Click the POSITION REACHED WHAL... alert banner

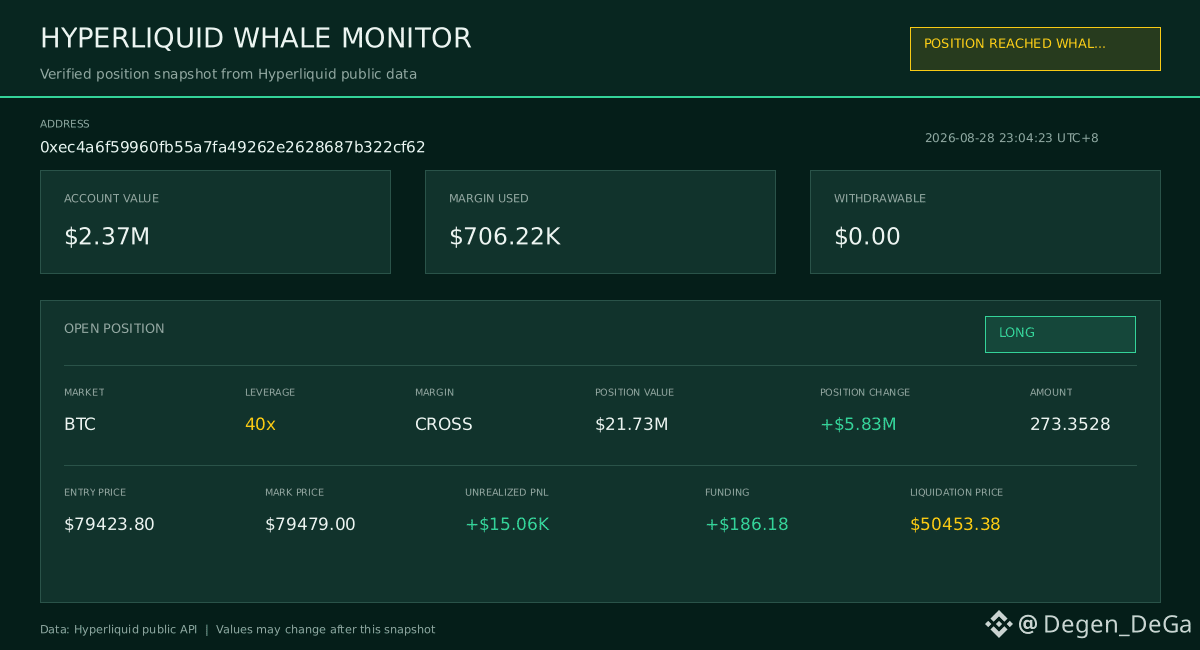coord(1035,49)
